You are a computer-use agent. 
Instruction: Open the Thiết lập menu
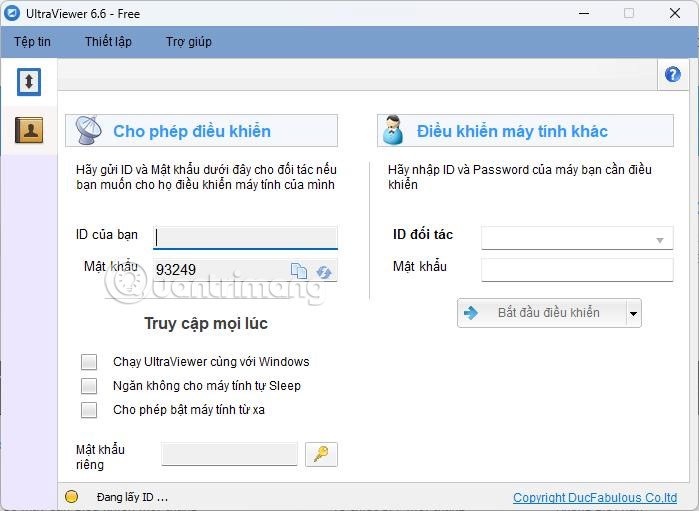pyautogui.click(x=108, y=42)
